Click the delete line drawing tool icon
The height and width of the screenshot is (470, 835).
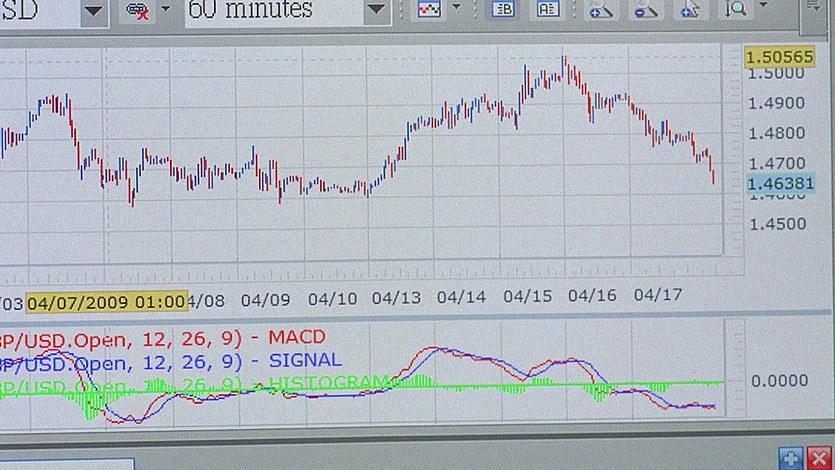(x=691, y=10)
